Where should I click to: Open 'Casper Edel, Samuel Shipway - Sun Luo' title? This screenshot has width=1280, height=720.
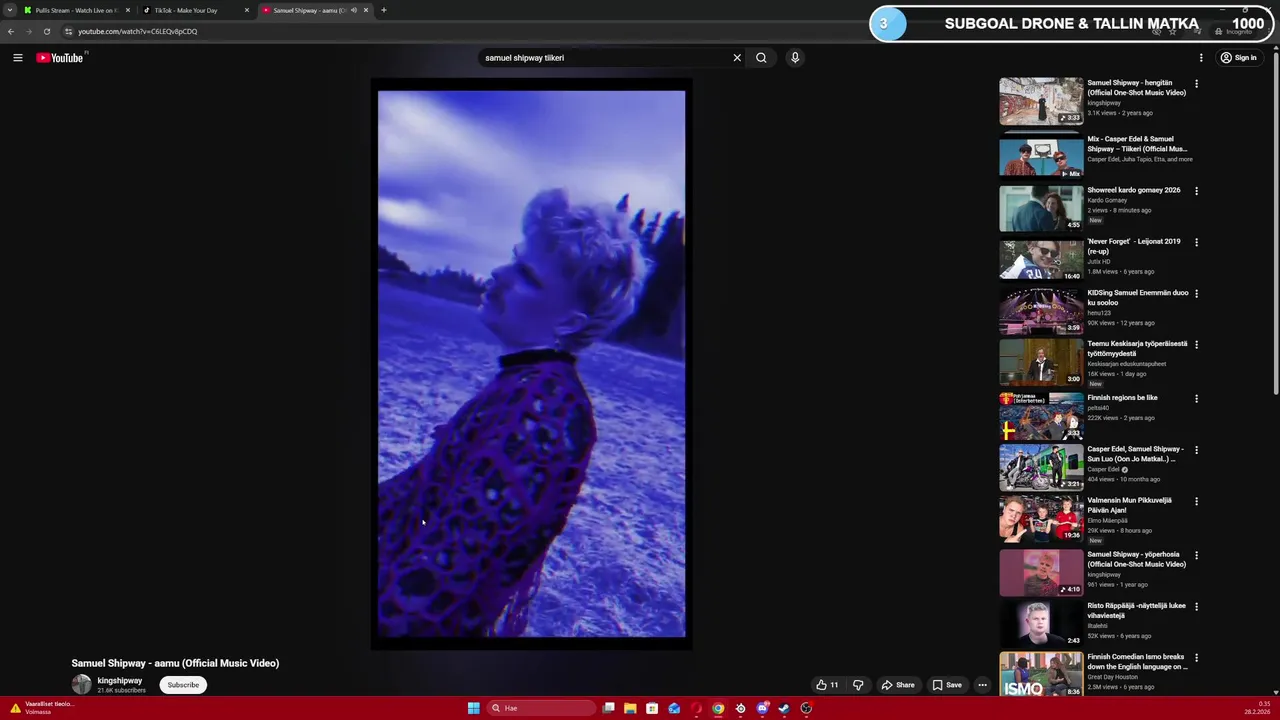[x=1136, y=454]
